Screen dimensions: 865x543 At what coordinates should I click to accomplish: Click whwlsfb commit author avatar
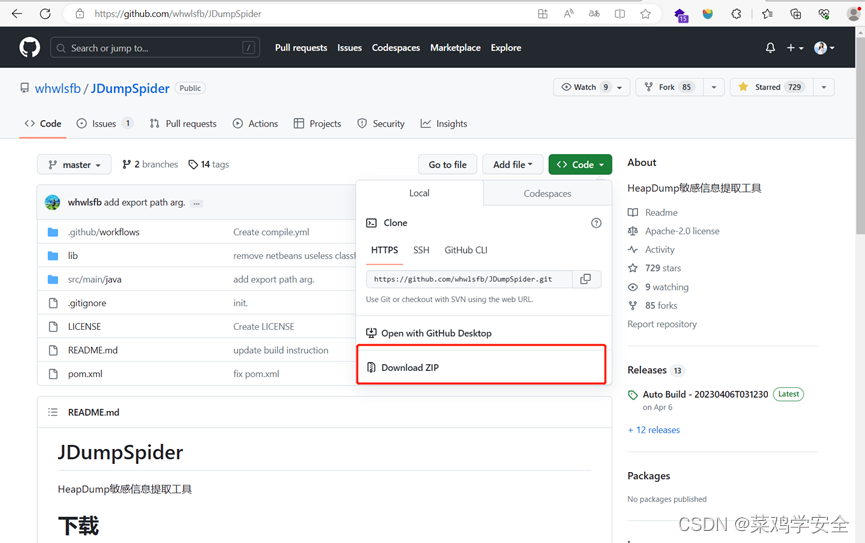(52, 203)
